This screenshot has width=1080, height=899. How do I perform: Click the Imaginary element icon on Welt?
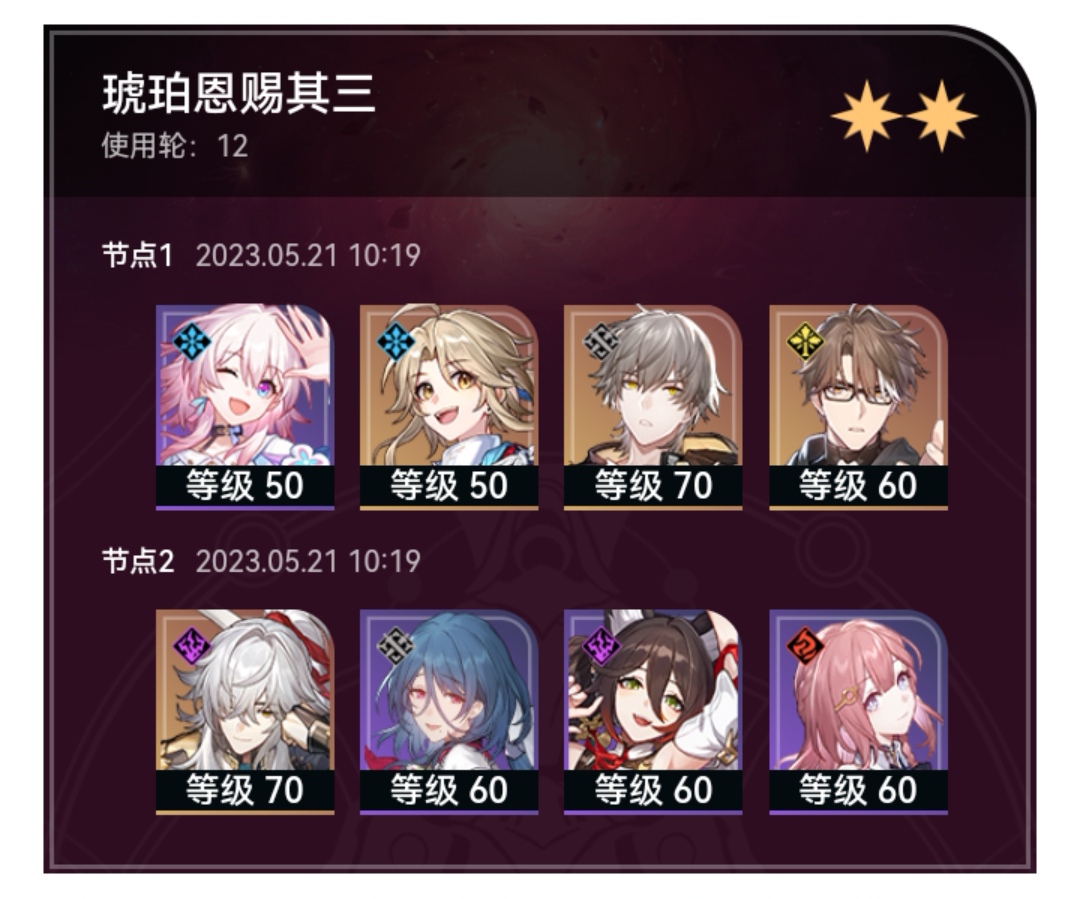(x=804, y=340)
